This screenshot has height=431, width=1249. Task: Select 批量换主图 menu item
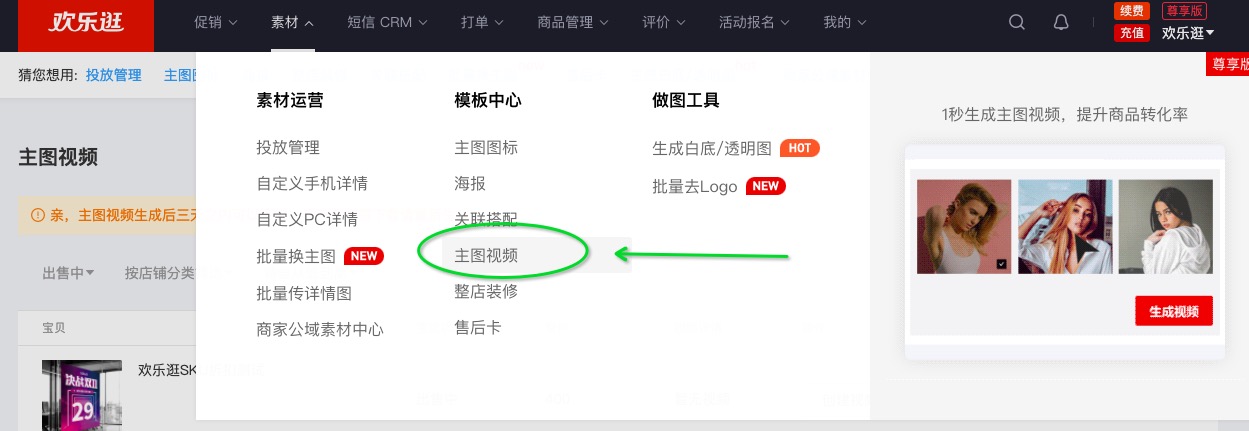[x=296, y=256]
